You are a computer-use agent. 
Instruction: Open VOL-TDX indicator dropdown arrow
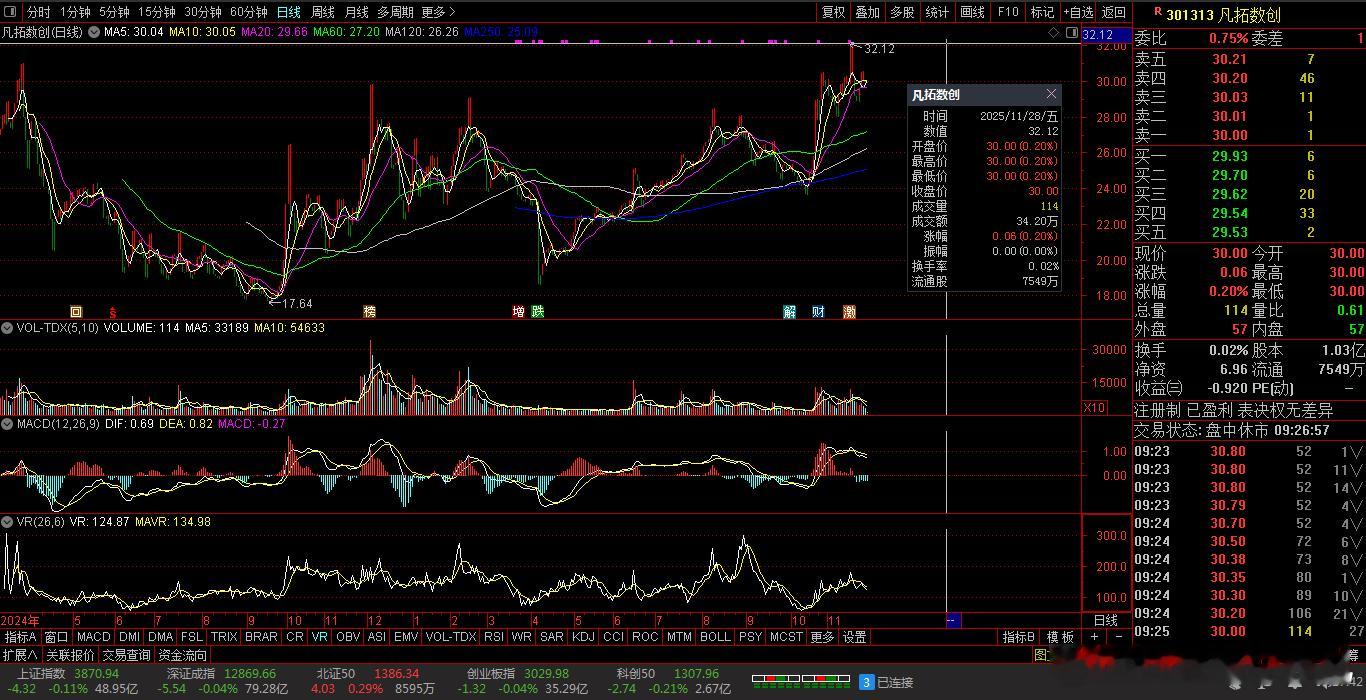point(7,328)
